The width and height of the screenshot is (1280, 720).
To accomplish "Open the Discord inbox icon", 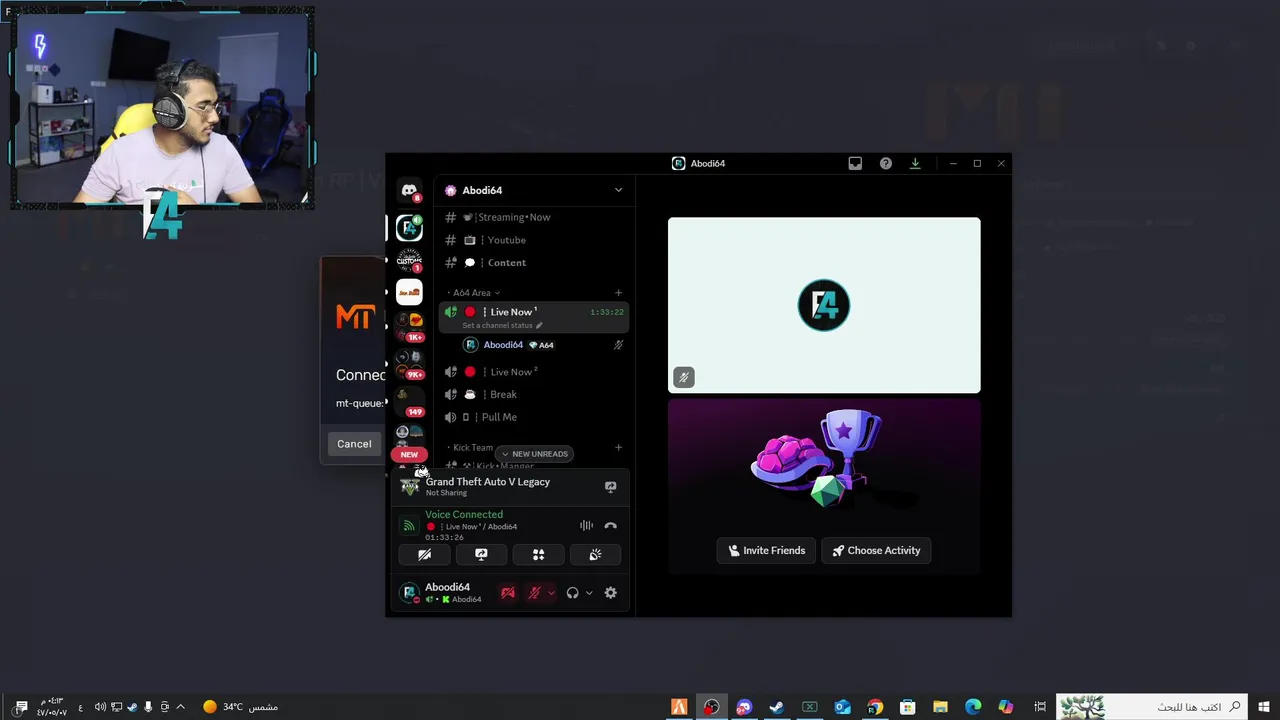I will point(855,163).
